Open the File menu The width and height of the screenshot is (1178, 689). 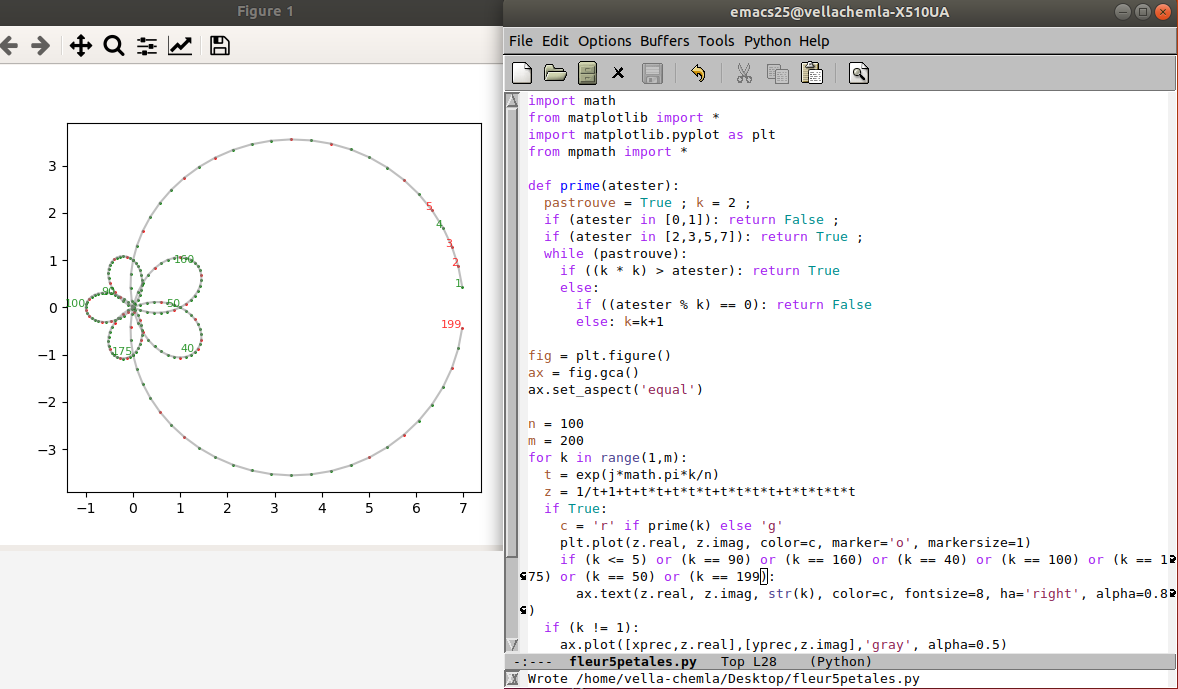click(x=520, y=41)
